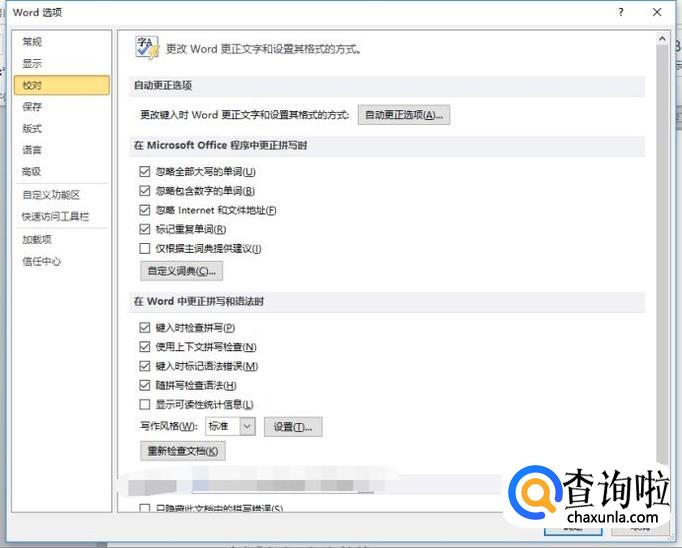This screenshot has width=682, height=548.
Task: Toggle 忽略 Internet 和文件地址 checkbox
Action: click(144, 210)
